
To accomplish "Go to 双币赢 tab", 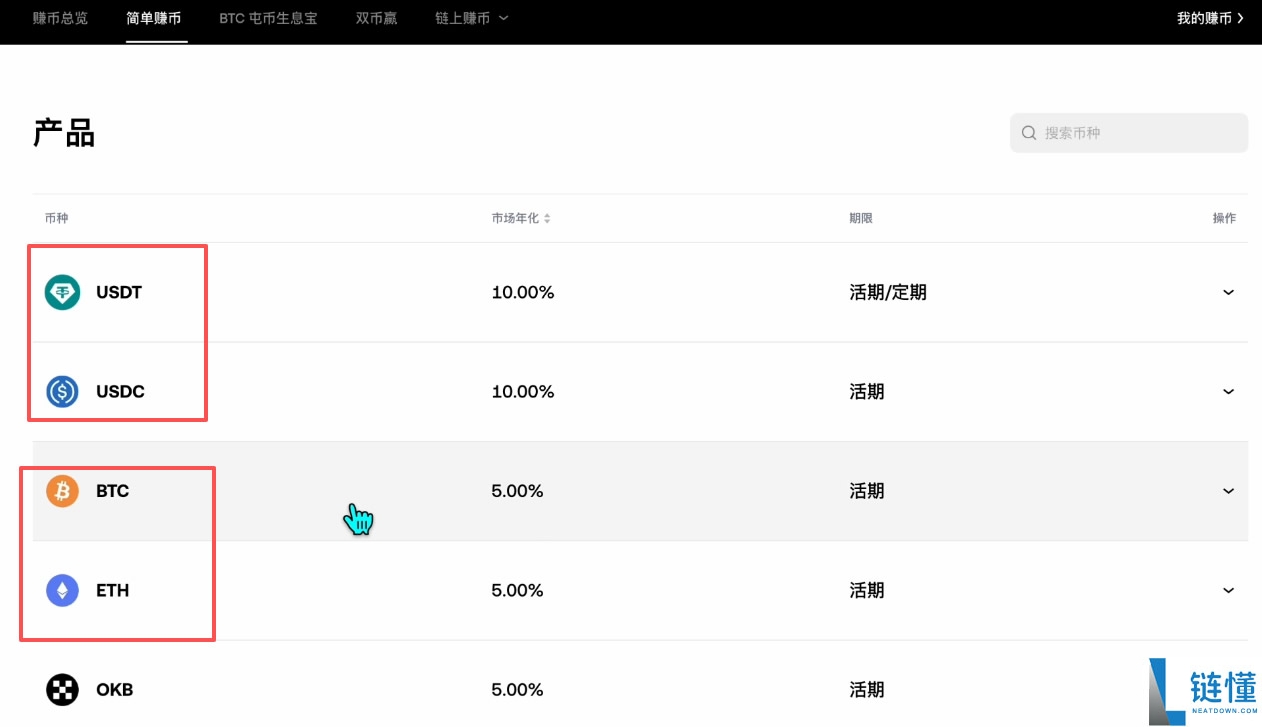I will (x=377, y=18).
